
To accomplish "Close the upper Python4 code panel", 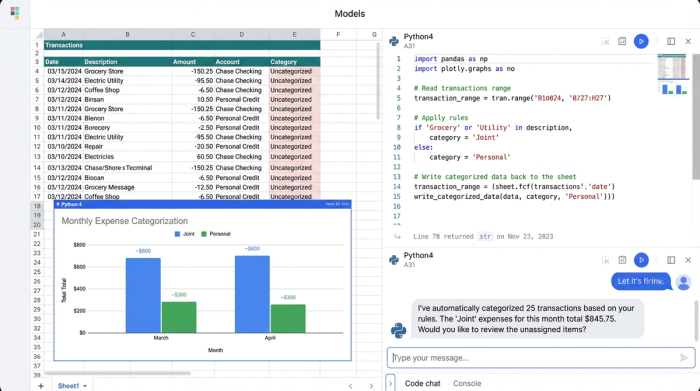I will (688, 42).
